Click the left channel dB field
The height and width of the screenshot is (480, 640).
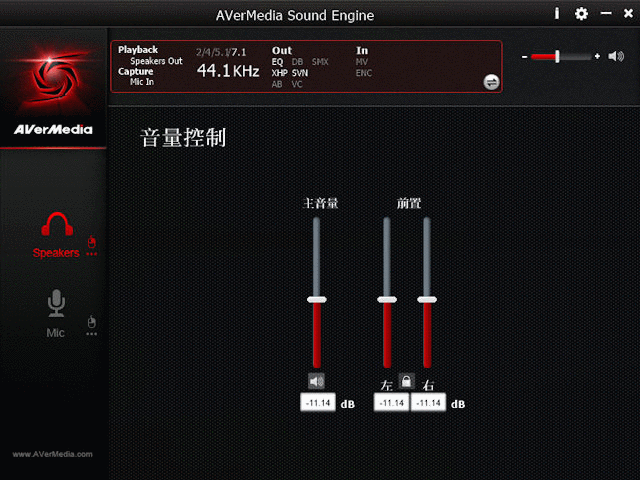tap(391, 402)
